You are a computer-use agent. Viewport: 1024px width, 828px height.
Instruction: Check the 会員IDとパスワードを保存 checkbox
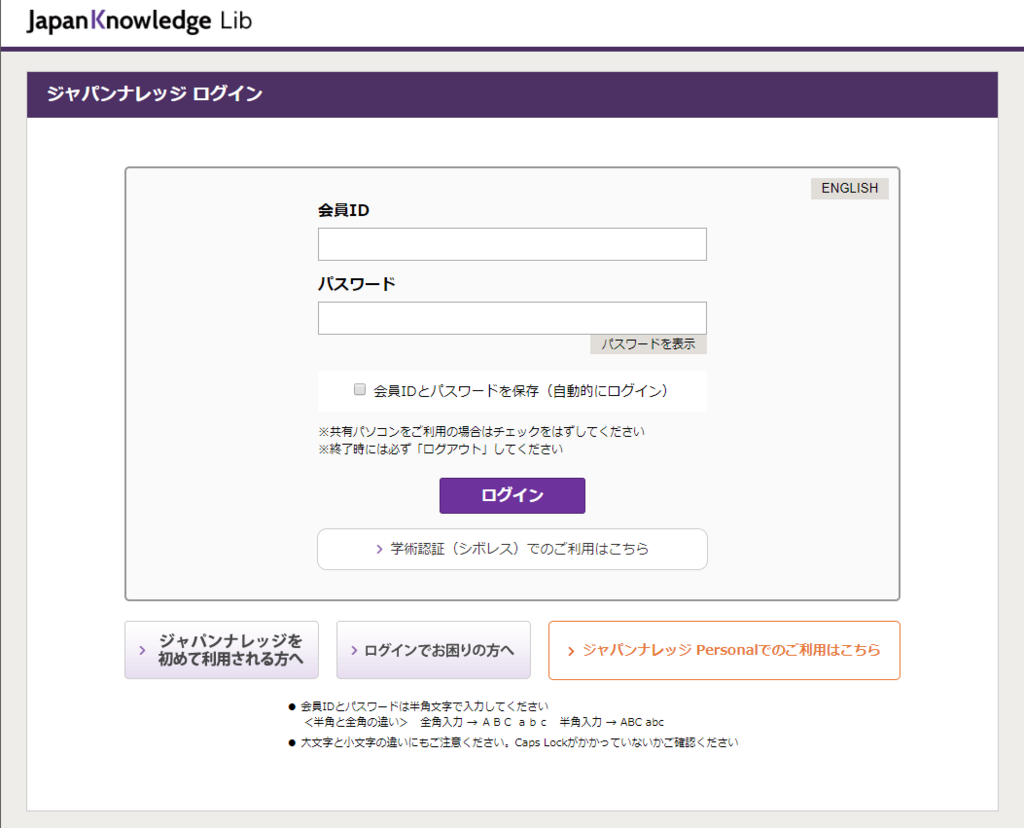[x=360, y=390]
